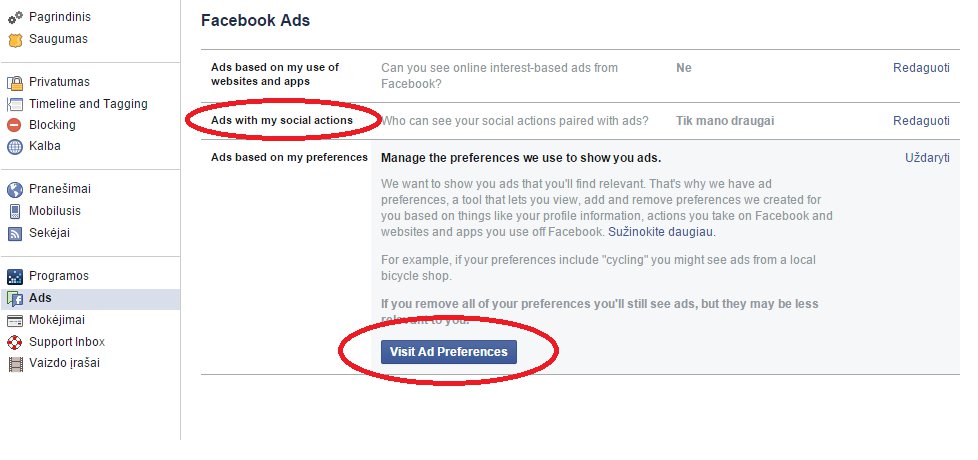Select Programos in the sidebar

pyautogui.click(x=59, y=276)
